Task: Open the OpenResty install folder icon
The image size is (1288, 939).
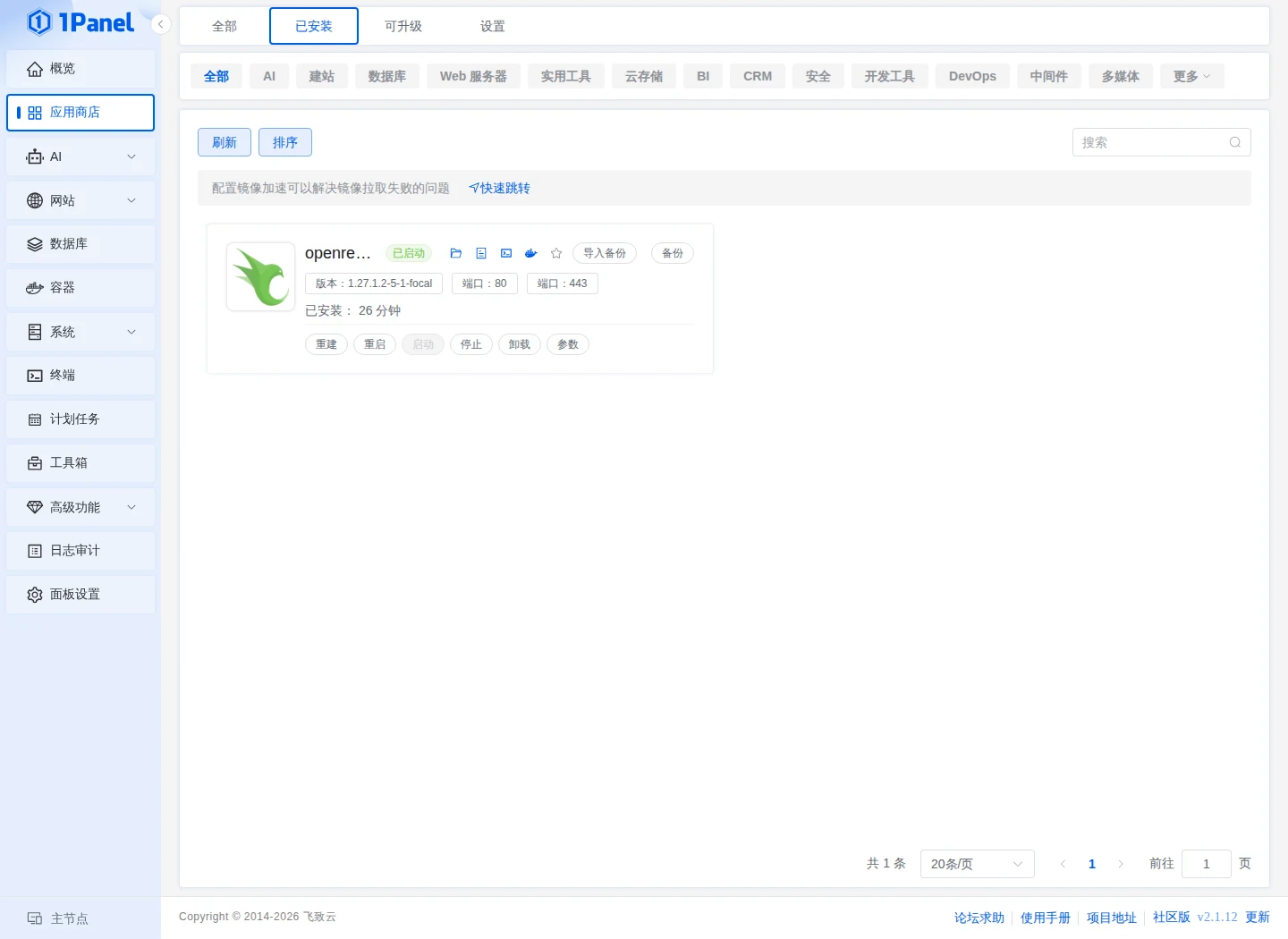Action: [456, 253]
